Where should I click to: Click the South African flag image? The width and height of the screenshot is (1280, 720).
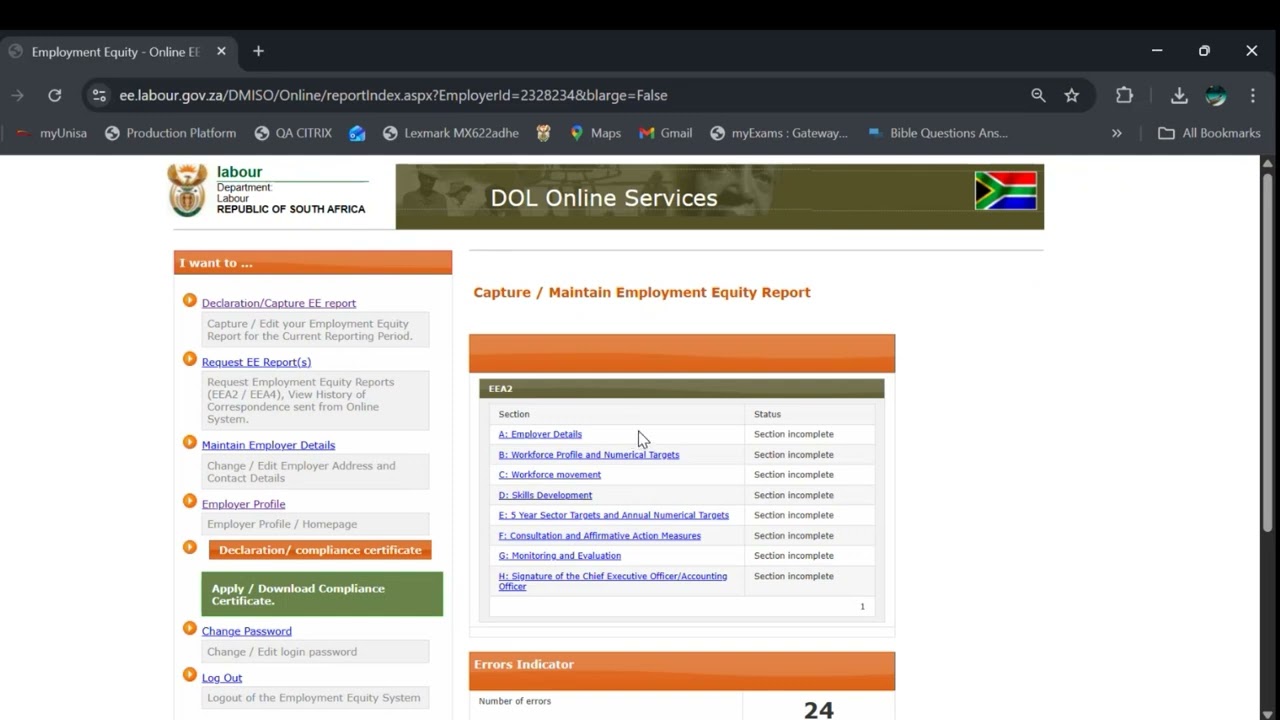click(1006, 190)
